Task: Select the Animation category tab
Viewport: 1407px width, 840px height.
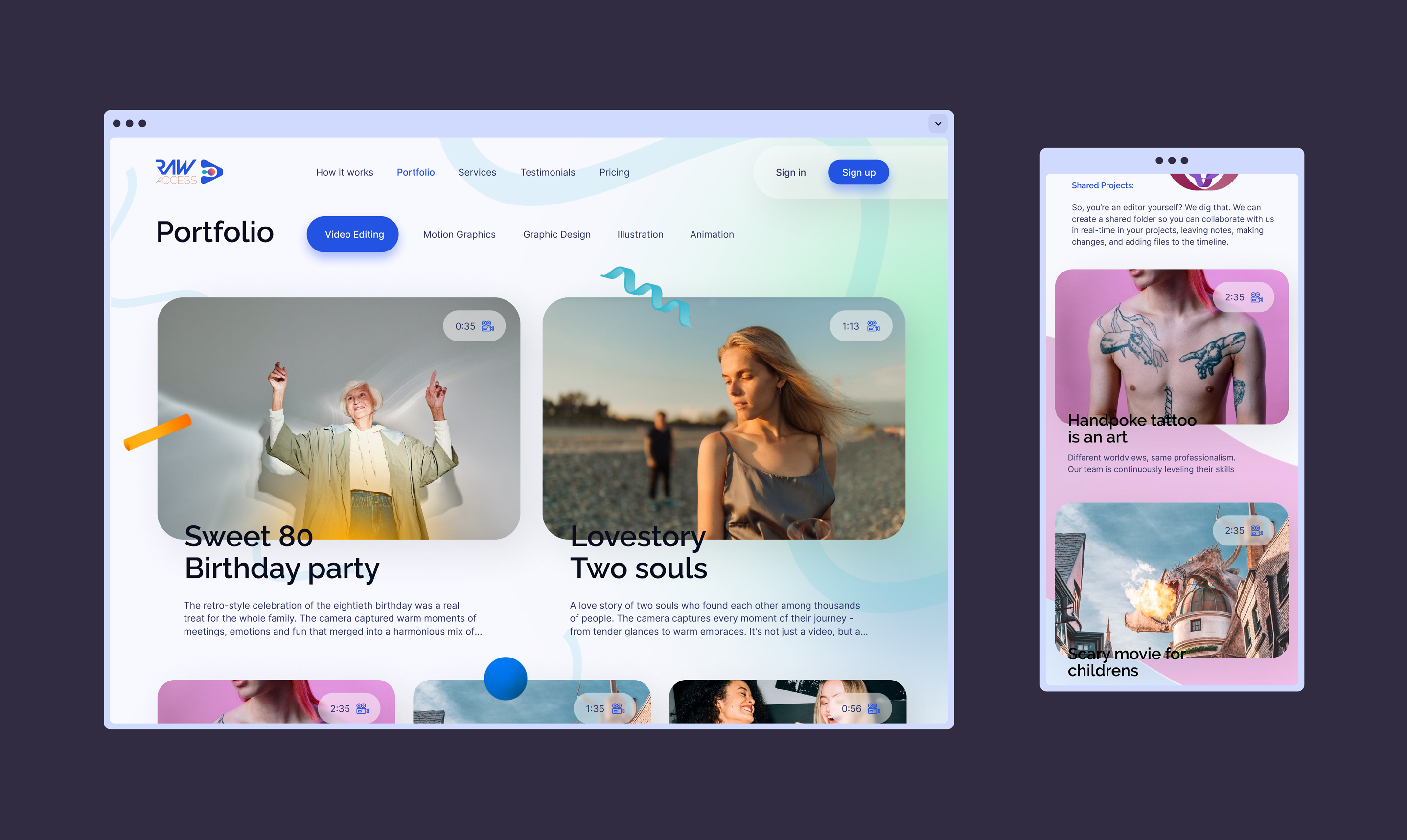Action: pos(711,234)
